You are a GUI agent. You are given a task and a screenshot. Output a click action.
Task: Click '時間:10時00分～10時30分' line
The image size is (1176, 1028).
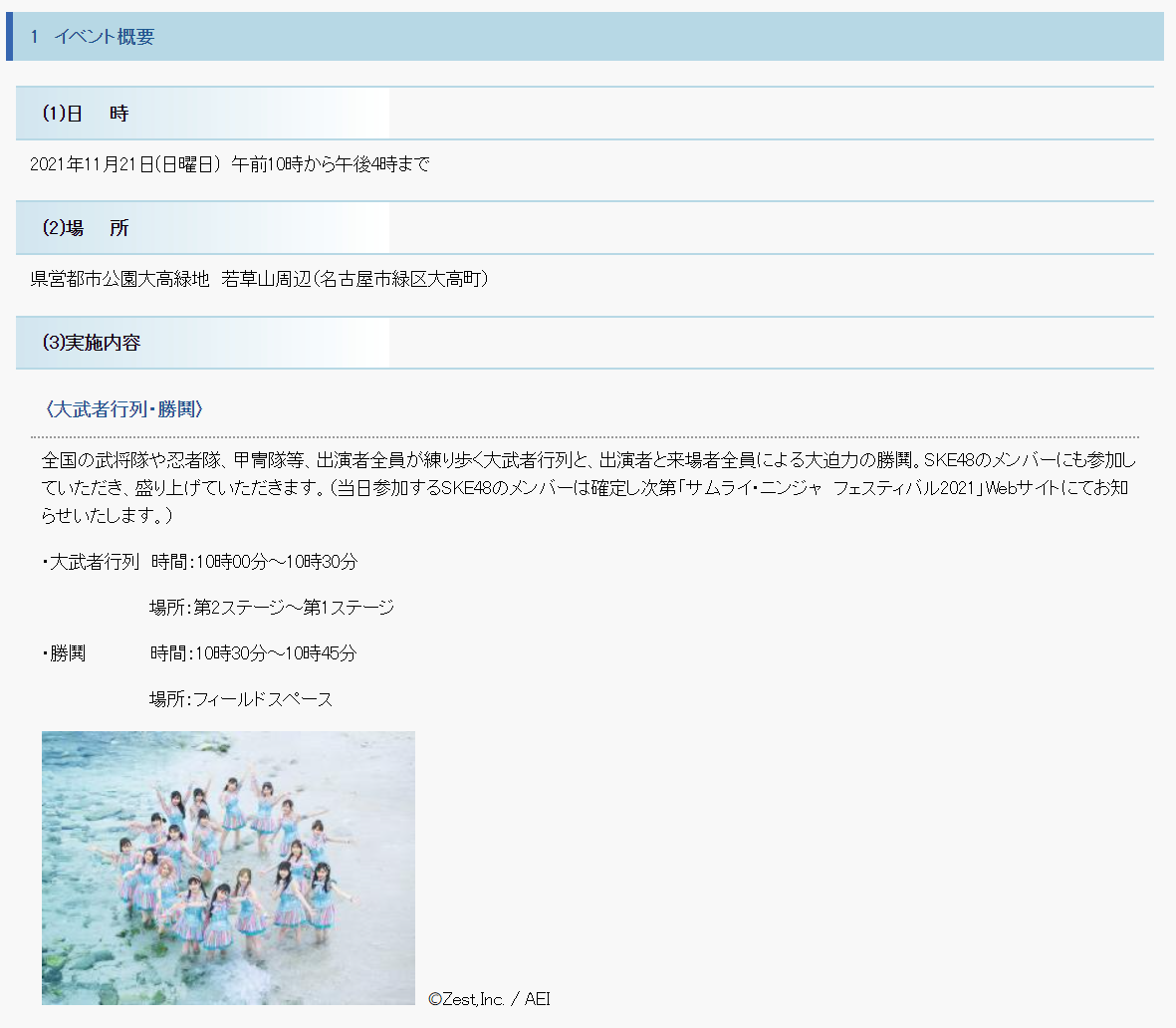coord(254,562)
